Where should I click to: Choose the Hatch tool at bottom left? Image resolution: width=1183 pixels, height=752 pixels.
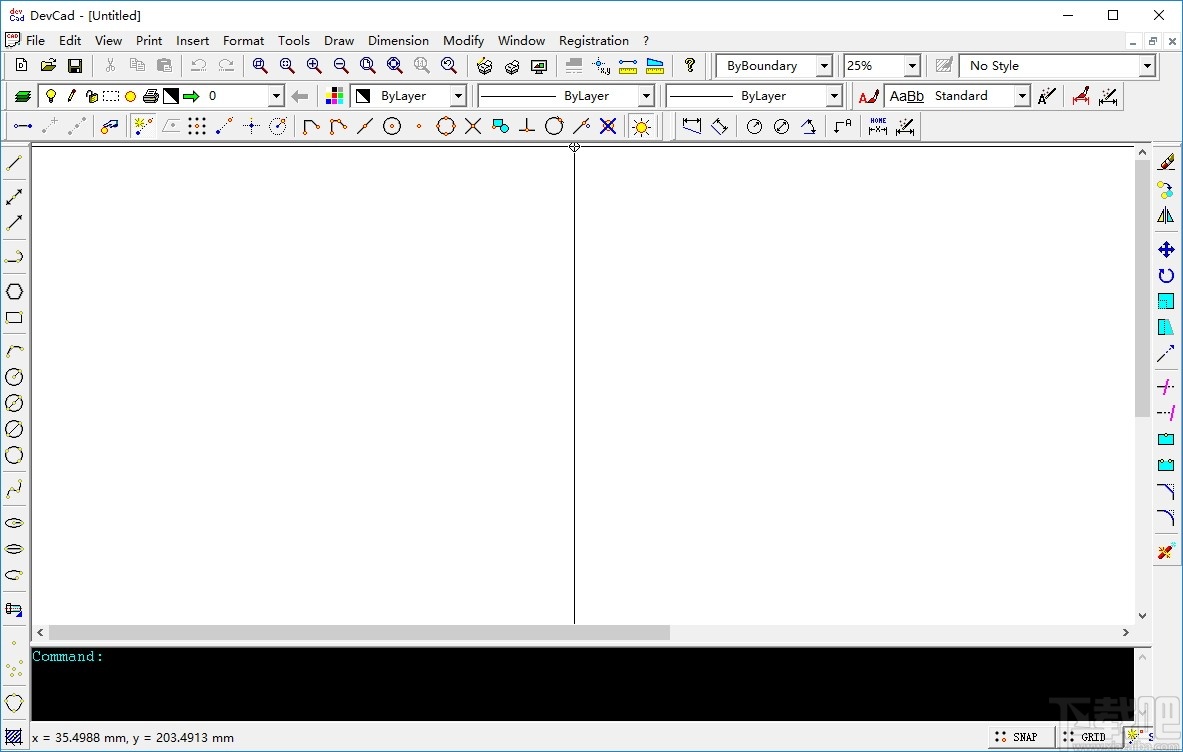(x=14, y=737)
